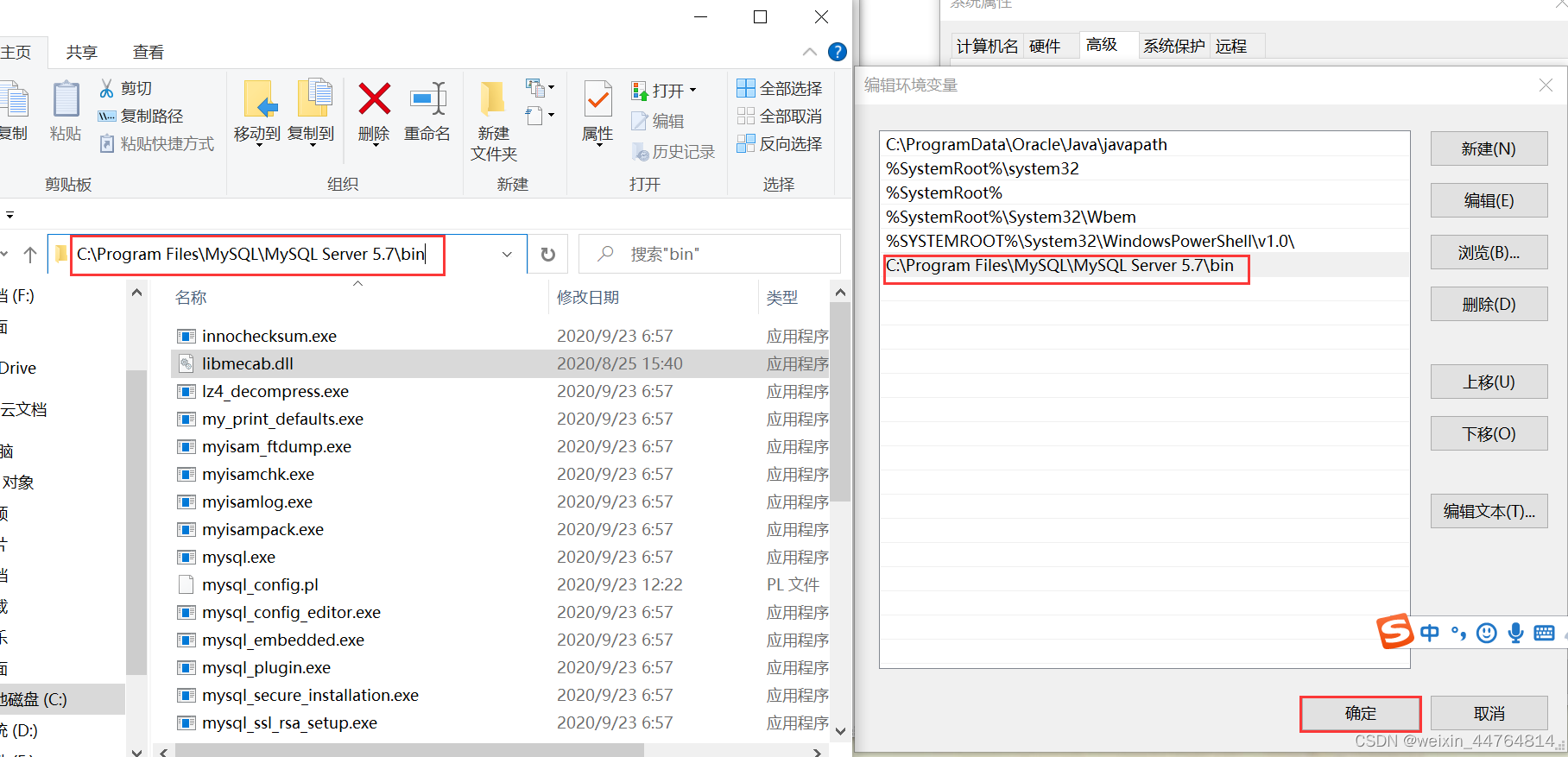Viewport: 1568px width, 757px height.
Task: Confirm with the OK (确定) button
Action: (x=1361, y=714)
